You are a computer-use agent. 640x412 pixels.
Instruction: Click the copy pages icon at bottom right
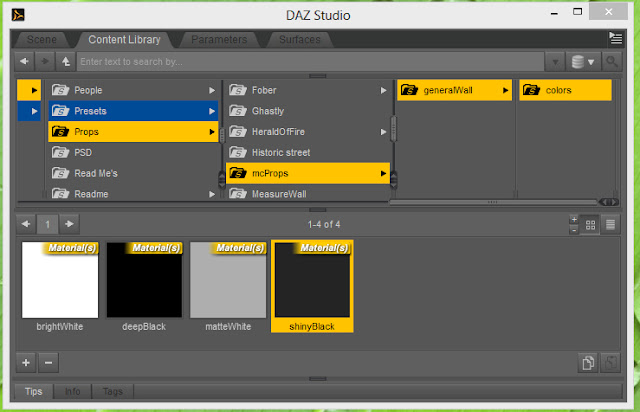coord(588,363)
